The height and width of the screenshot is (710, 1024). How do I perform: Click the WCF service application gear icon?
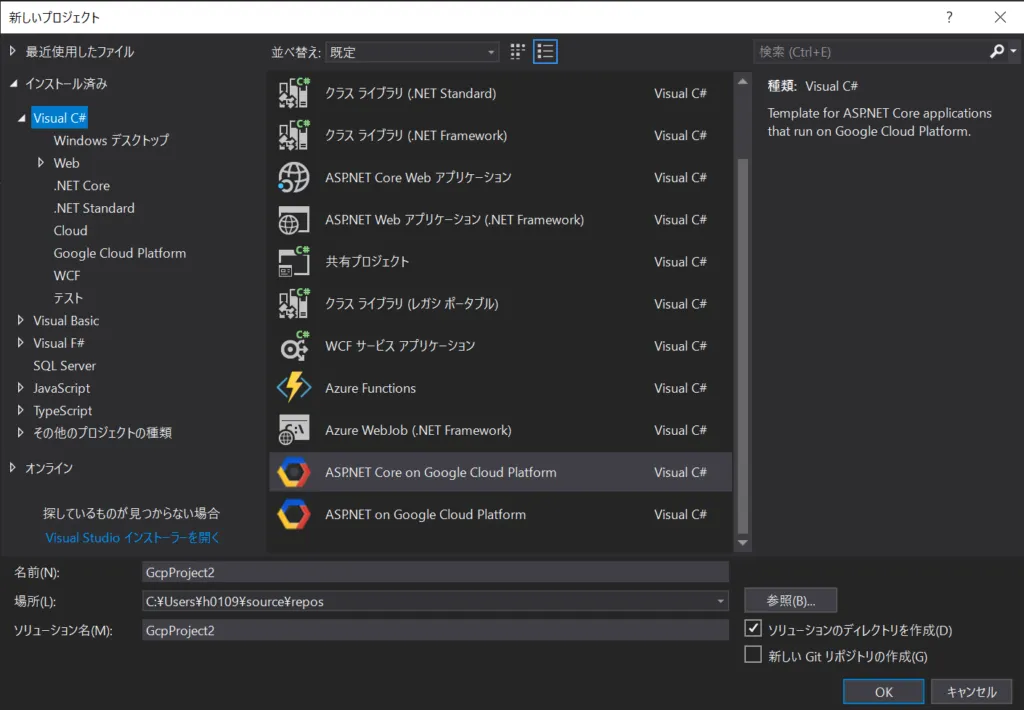click(294, 346)
